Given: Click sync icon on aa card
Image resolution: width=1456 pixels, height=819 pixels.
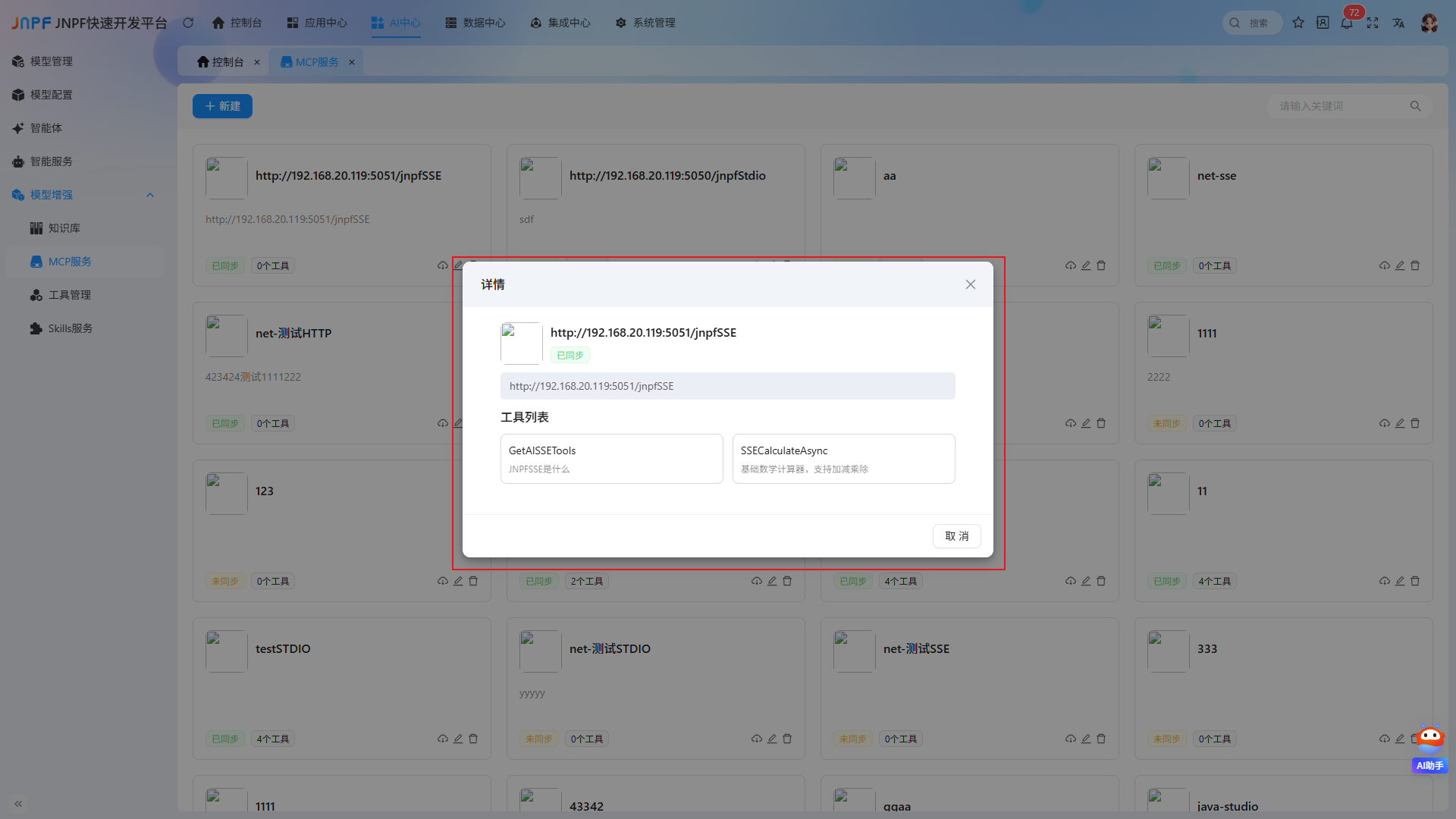Looking at the screenshot, I should click(x=1071, y=265).
